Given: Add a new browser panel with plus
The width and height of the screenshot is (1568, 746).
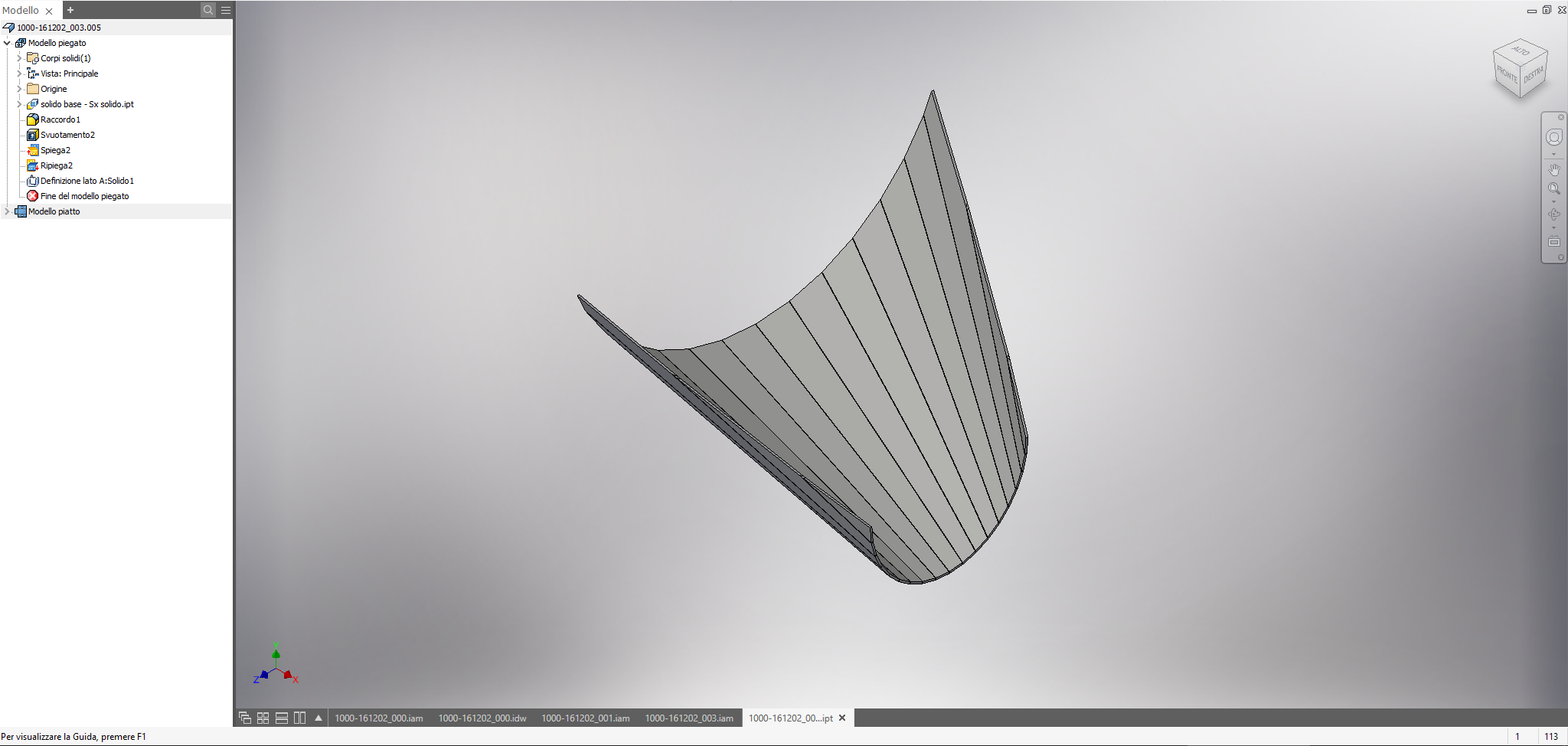Looking at the screenshot, I should point(70,10).
